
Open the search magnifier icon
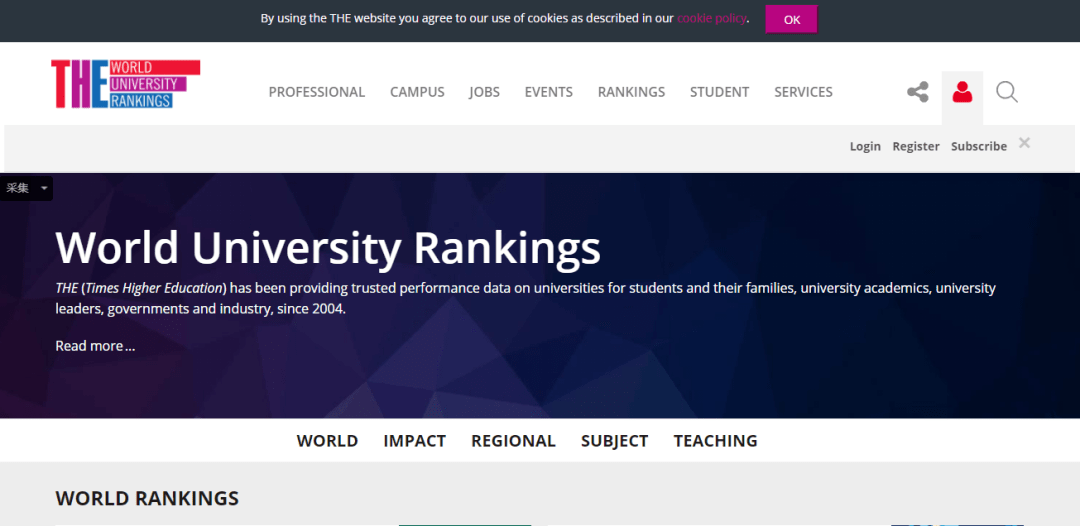tap(1007, 92)
